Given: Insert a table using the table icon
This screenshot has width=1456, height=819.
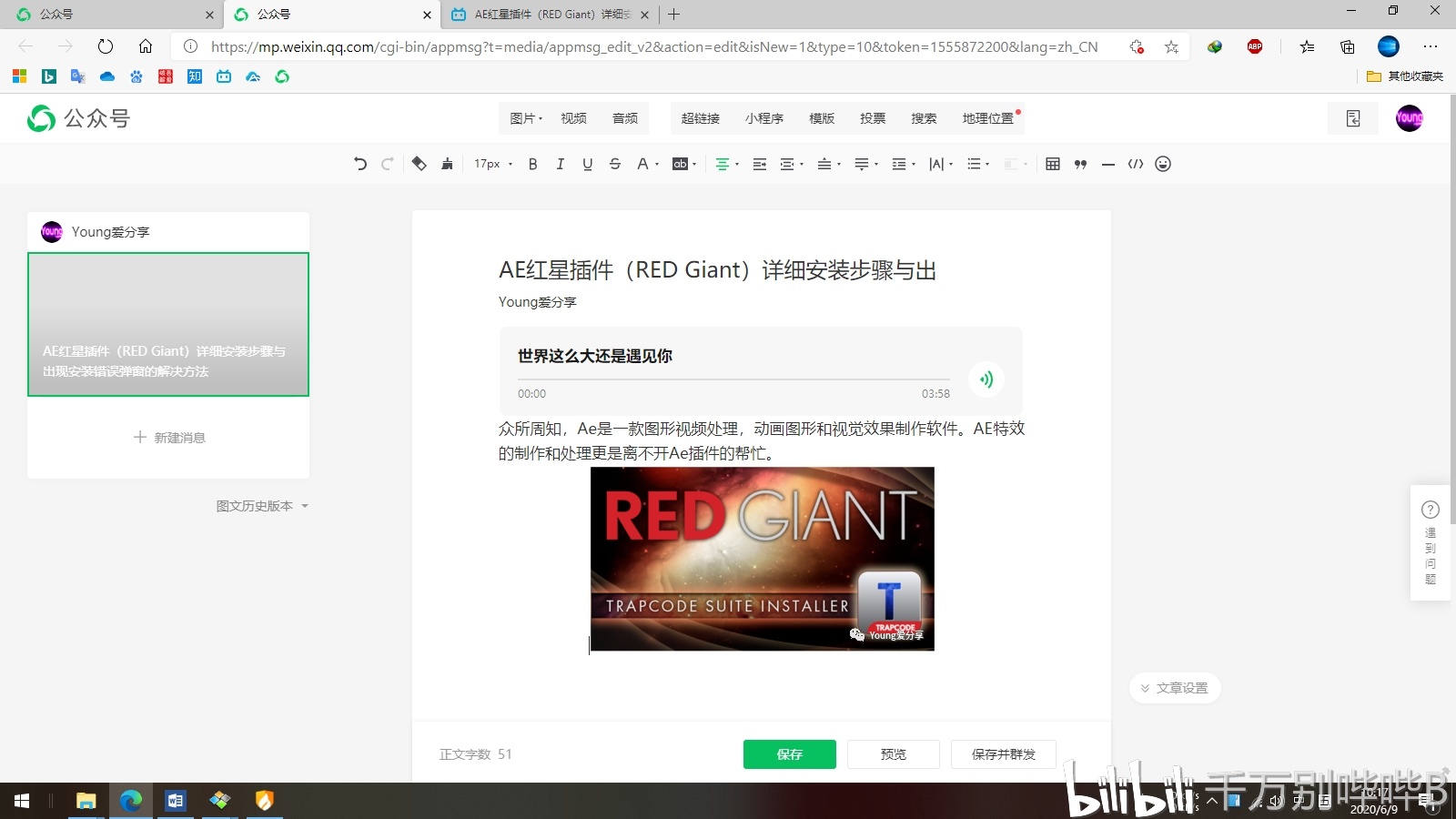Looking at the screenshot, I should pos(1053,164).
